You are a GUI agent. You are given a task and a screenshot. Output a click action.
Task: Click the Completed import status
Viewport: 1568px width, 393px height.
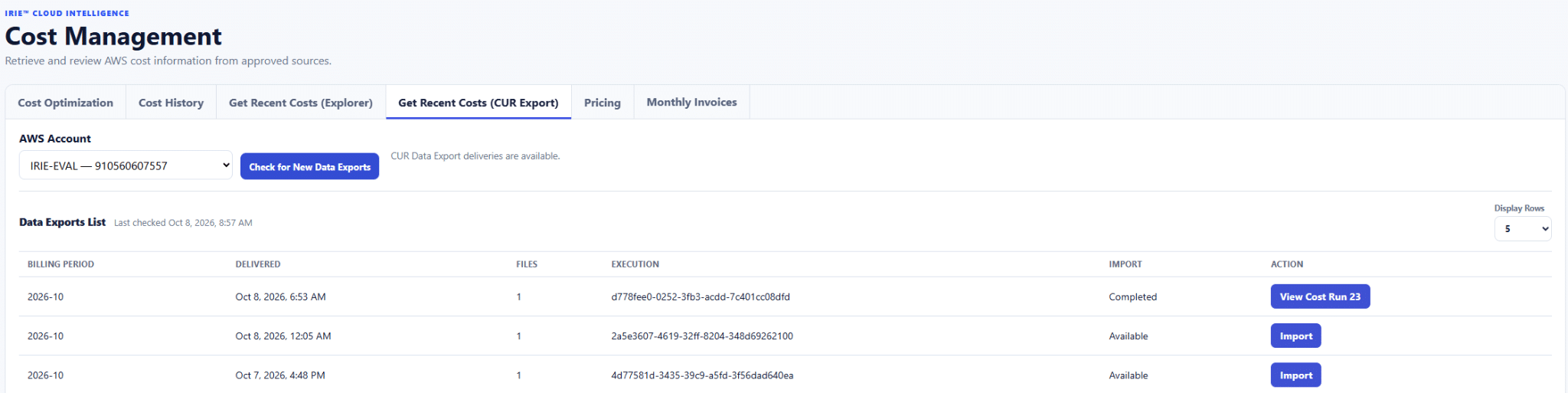tap(1132, 297)
